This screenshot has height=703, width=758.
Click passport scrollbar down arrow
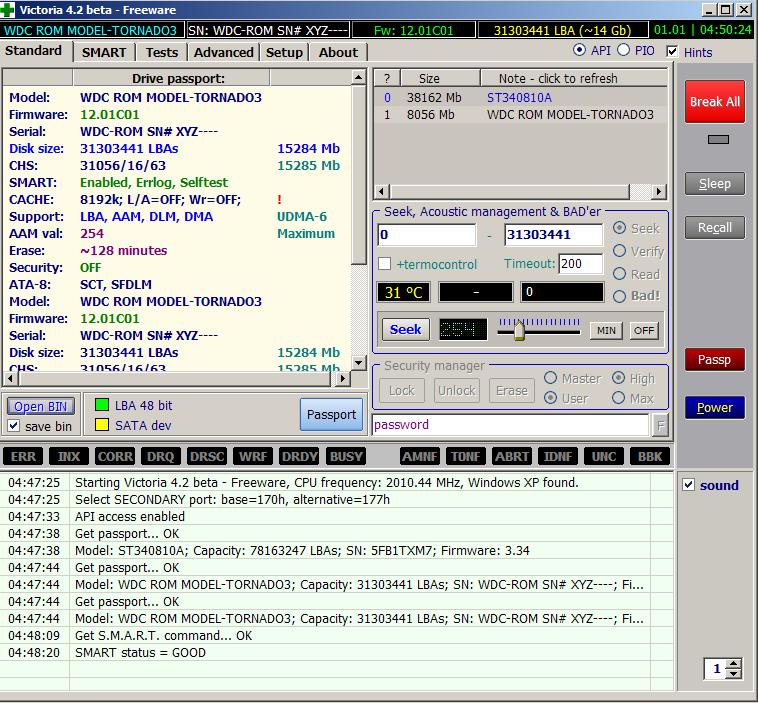point(358,362)
